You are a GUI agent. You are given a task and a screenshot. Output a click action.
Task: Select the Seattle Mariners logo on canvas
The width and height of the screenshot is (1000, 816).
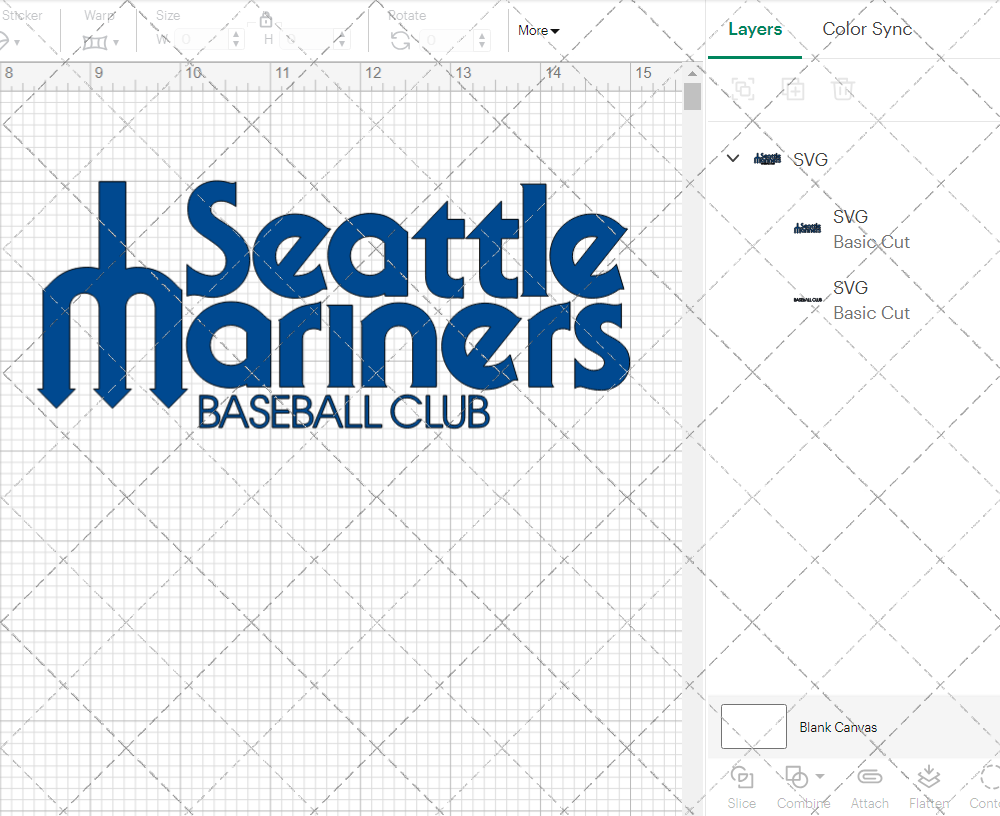click(x=335, y=293)
